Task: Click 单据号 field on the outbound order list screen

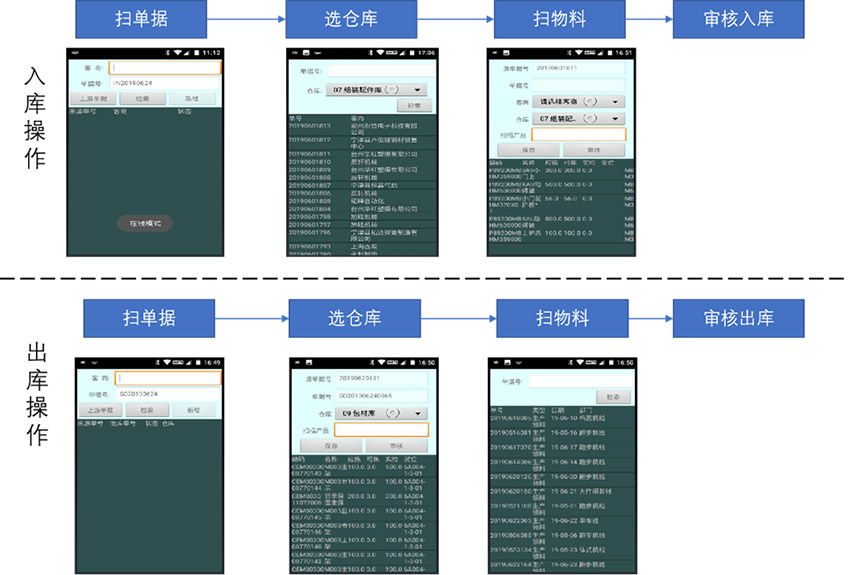Action: 582,382
